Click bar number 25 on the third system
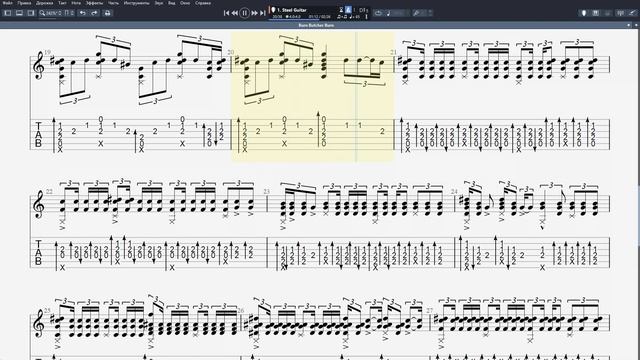 click(47, 310)
